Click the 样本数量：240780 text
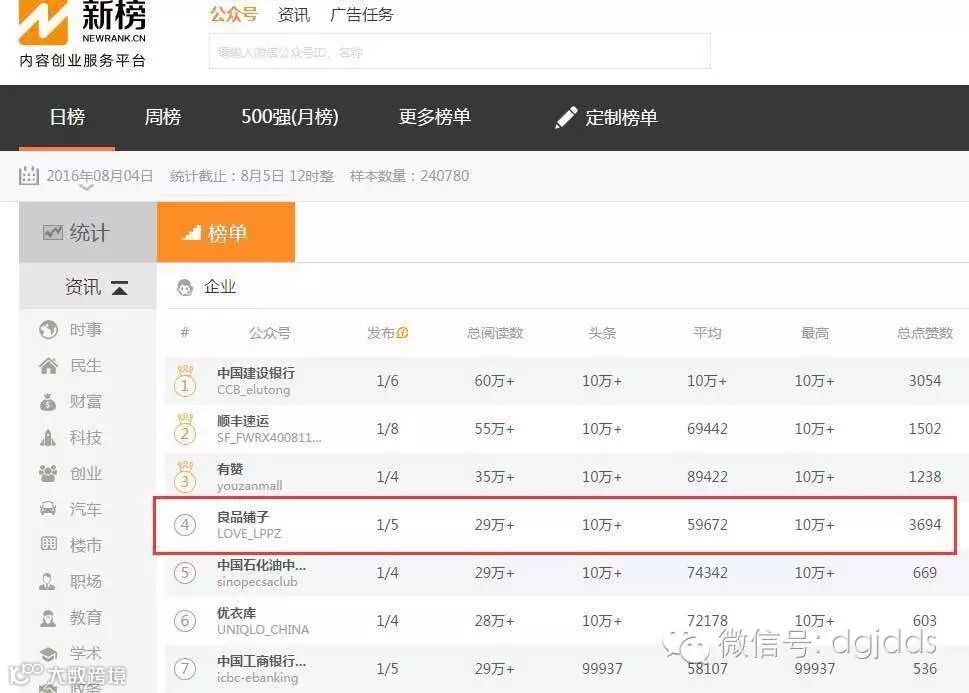Image resolution: width=969 pixels, height=693 pixels. [409, 176]
